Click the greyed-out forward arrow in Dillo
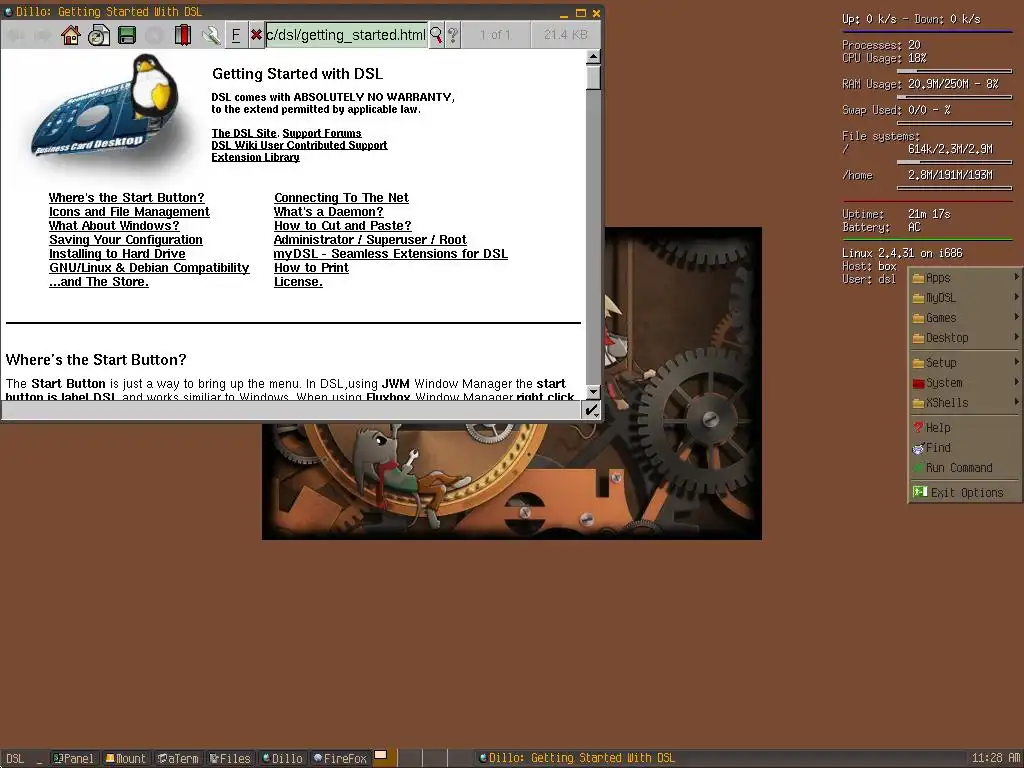Screen dimensions: 1024x768 pyautogui.click(x=42, y=35)
